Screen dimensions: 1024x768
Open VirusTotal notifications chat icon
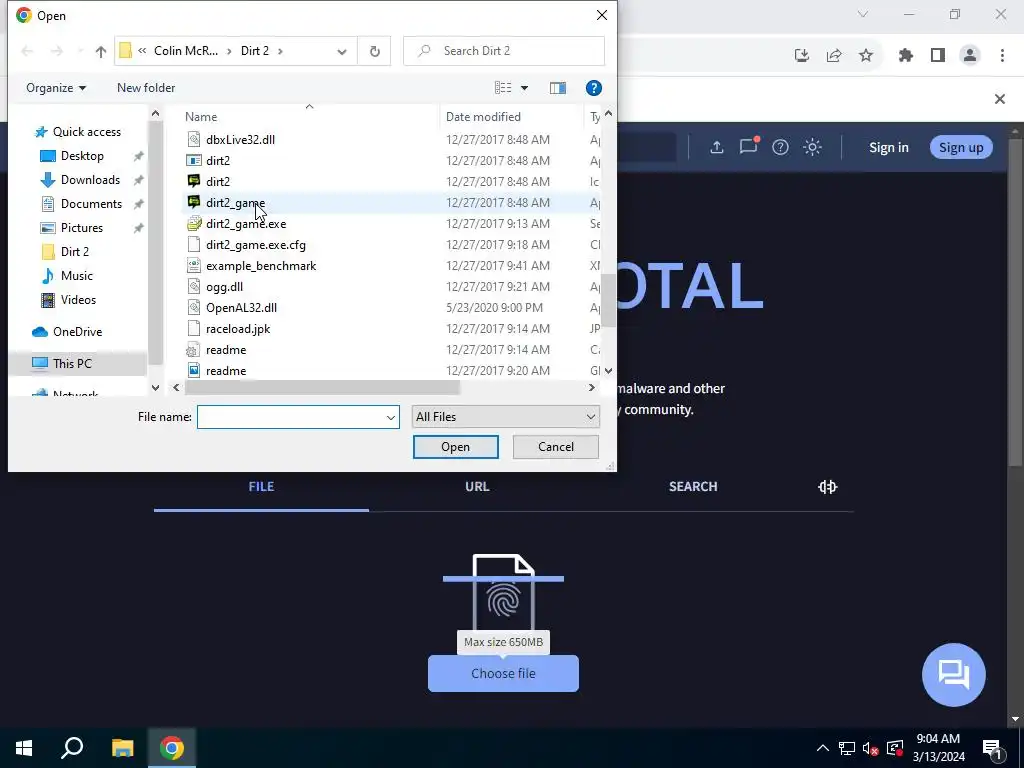[748, 146]
